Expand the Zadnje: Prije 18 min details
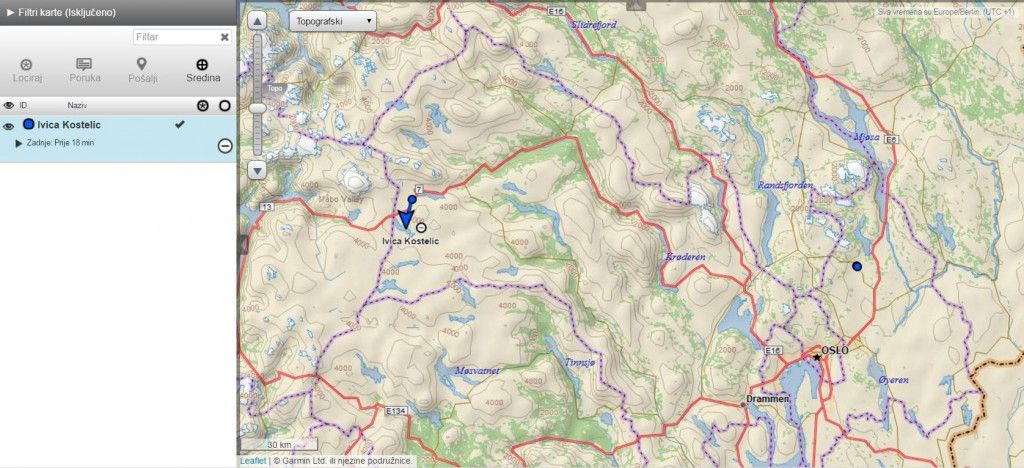 pyautogui.click(x=19, y=143)
